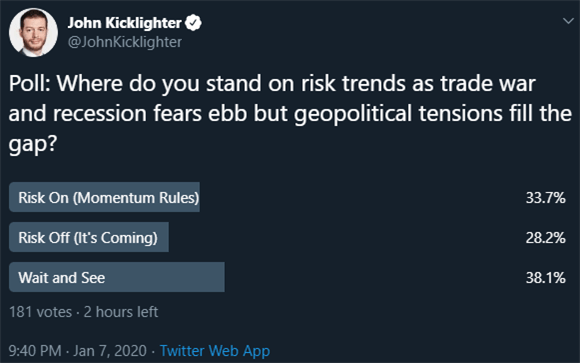Screen dimensions: 580x363
Task: Click the 28.2% poll result
Action: (546, 238)
